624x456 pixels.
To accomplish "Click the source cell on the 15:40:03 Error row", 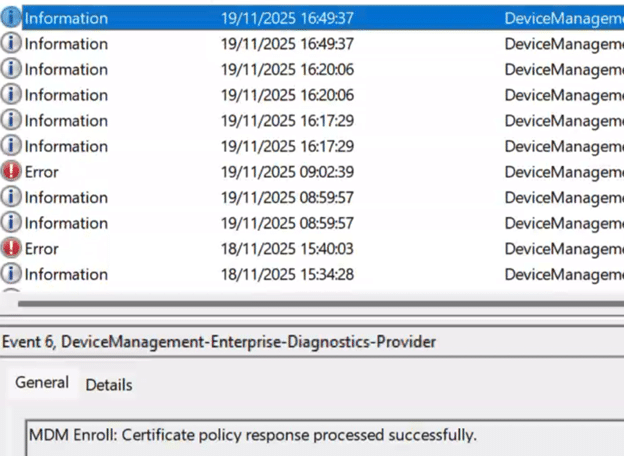I will tap(563, 249).
